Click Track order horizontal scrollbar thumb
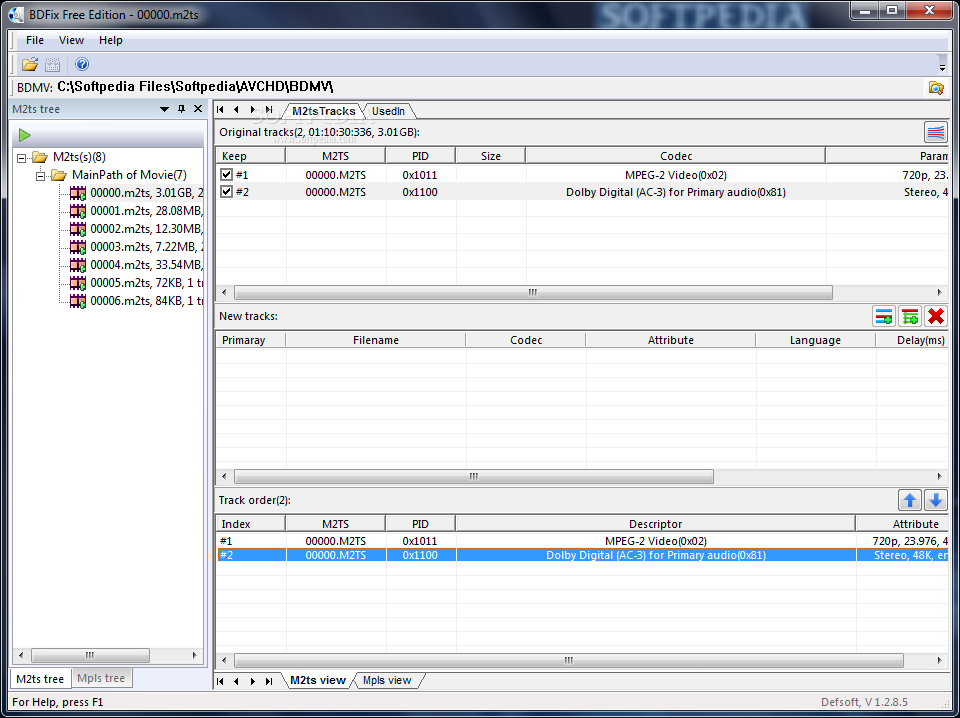This screenshot has height=718, width=960. (x=569, y=660)
